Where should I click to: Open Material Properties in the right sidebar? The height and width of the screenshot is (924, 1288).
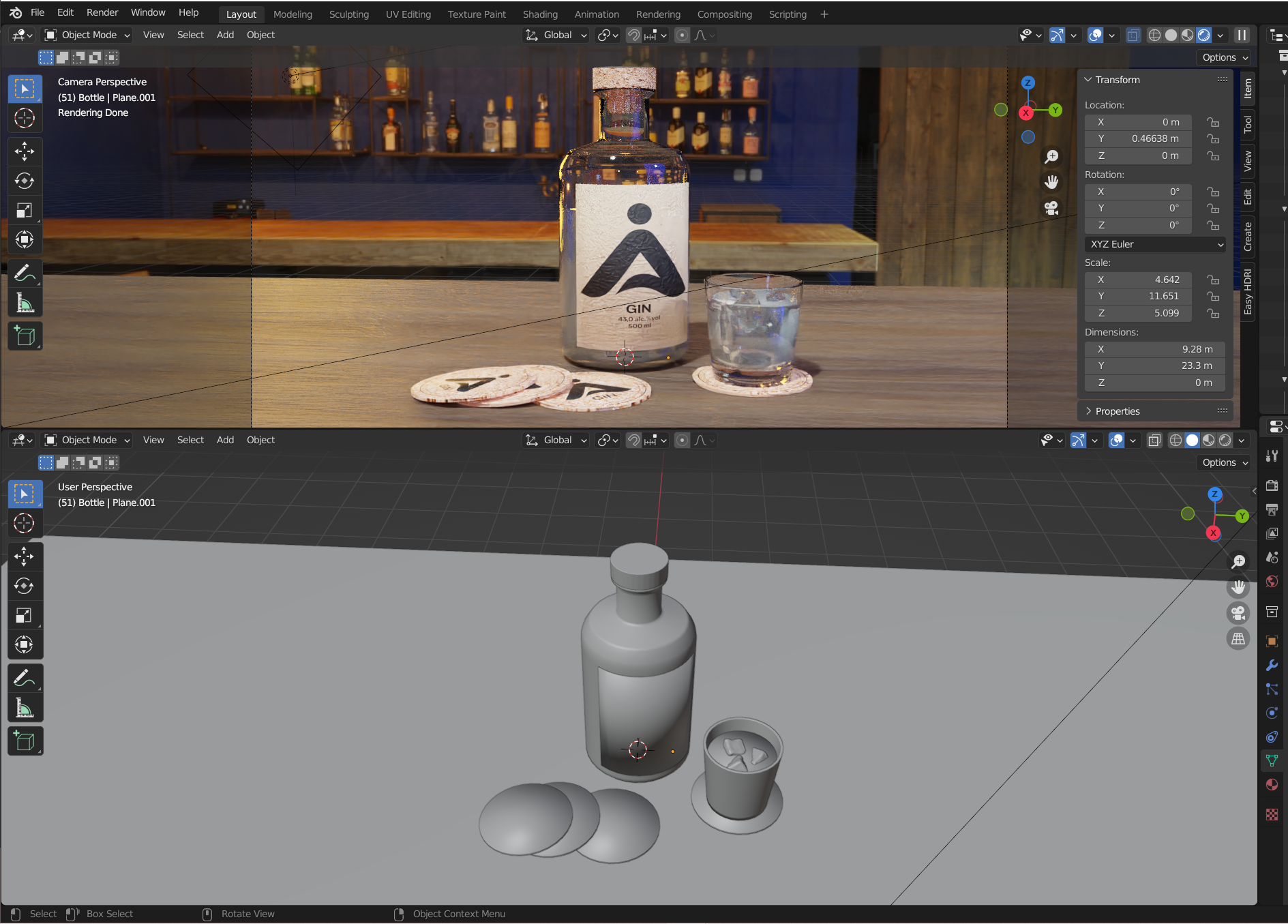tap(1272, 784)
